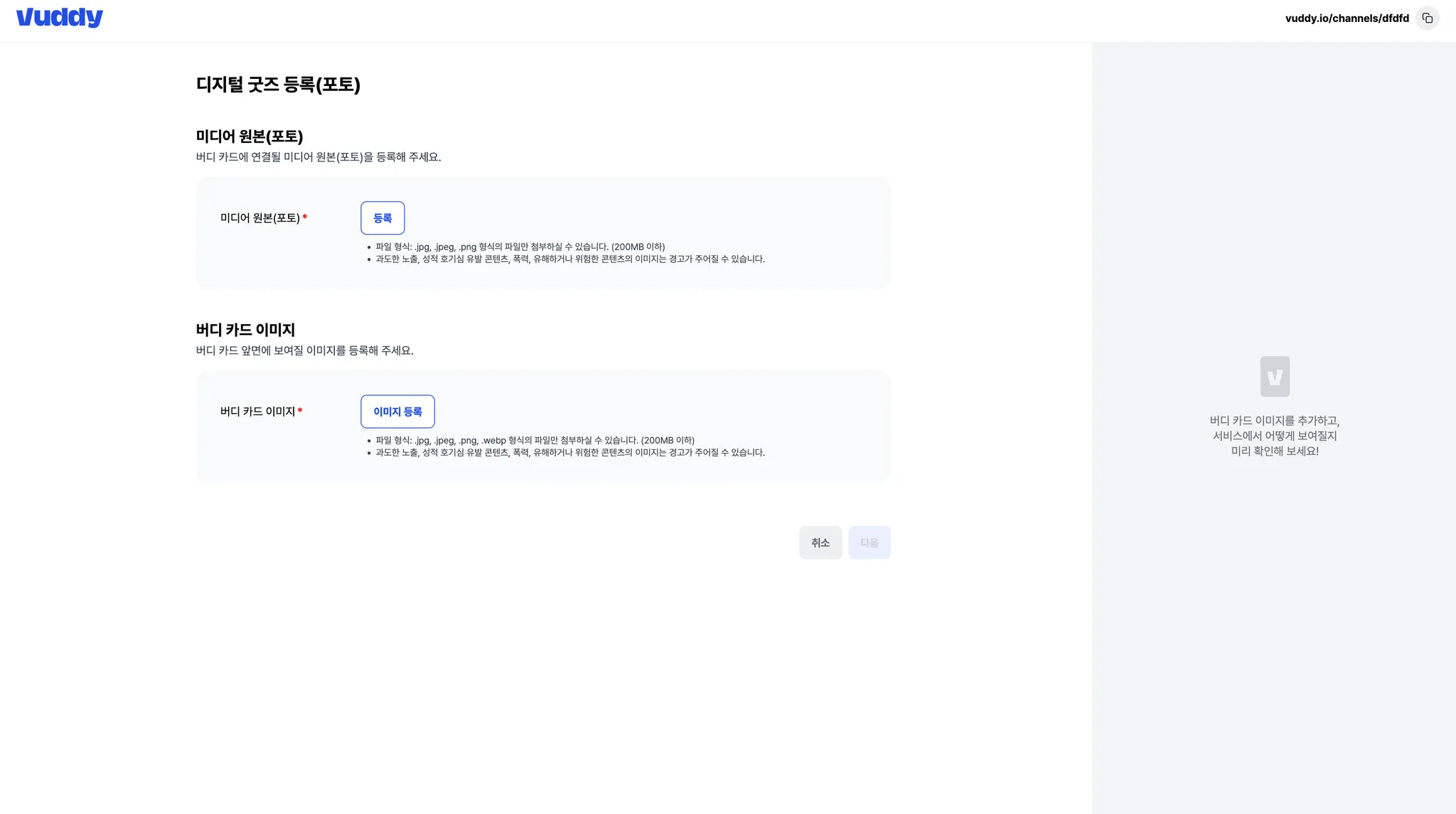Click the subtitle about 미디어 원본 연결
This screenshot has width=1456, height=814.
[318, 157]
